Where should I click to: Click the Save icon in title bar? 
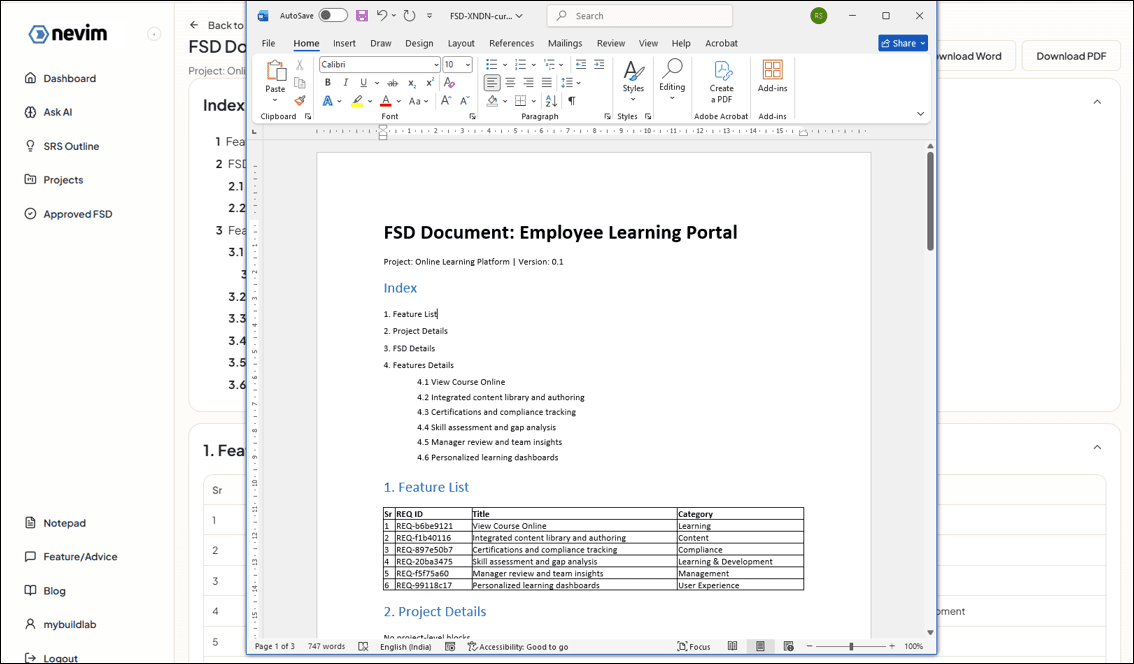pos(362,16)
